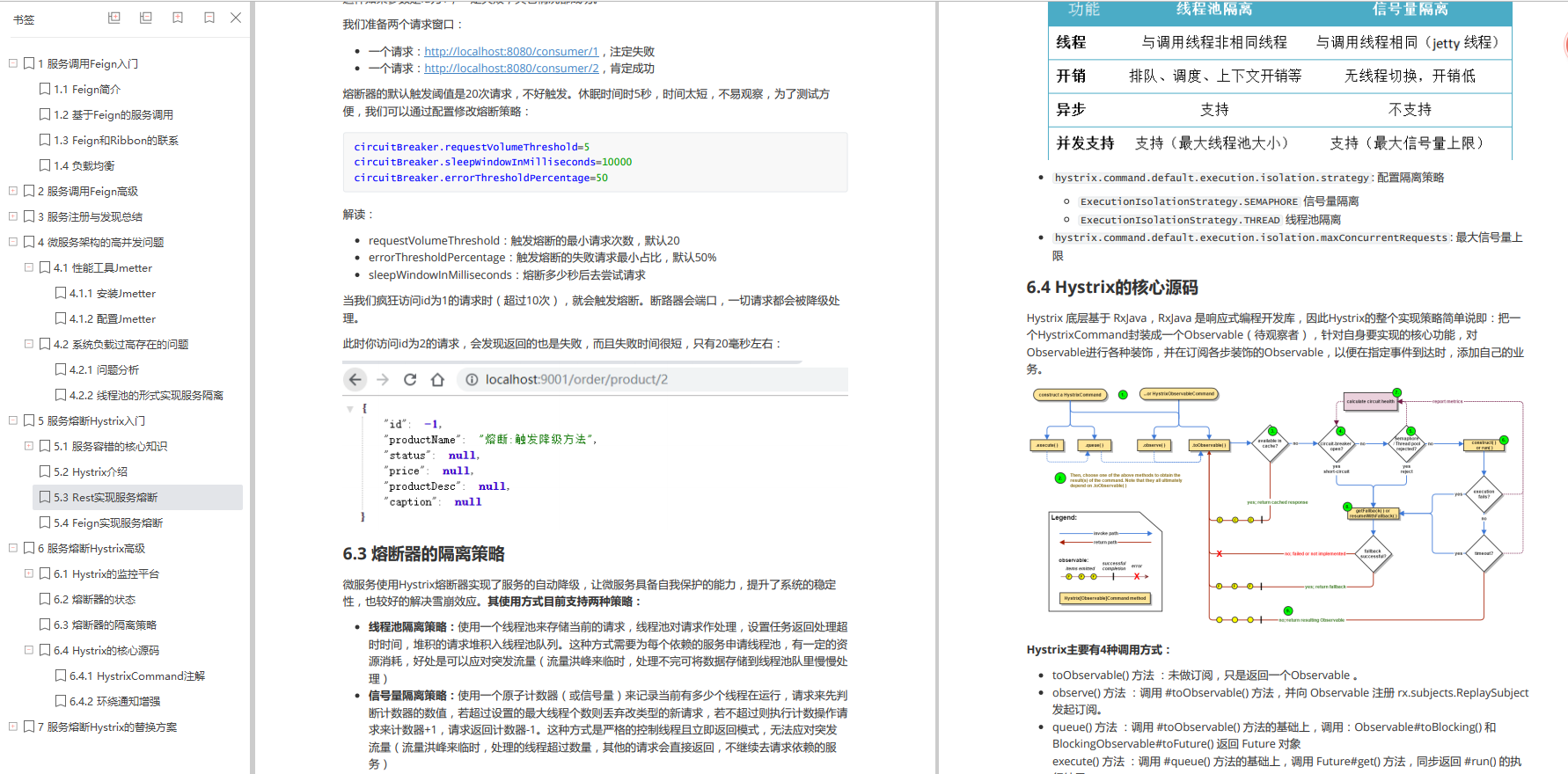This screenshot has width=1568, height=774.
Task: Collapse section 4.2 系统负载过高存在的问题
Action: pos(29,344)
